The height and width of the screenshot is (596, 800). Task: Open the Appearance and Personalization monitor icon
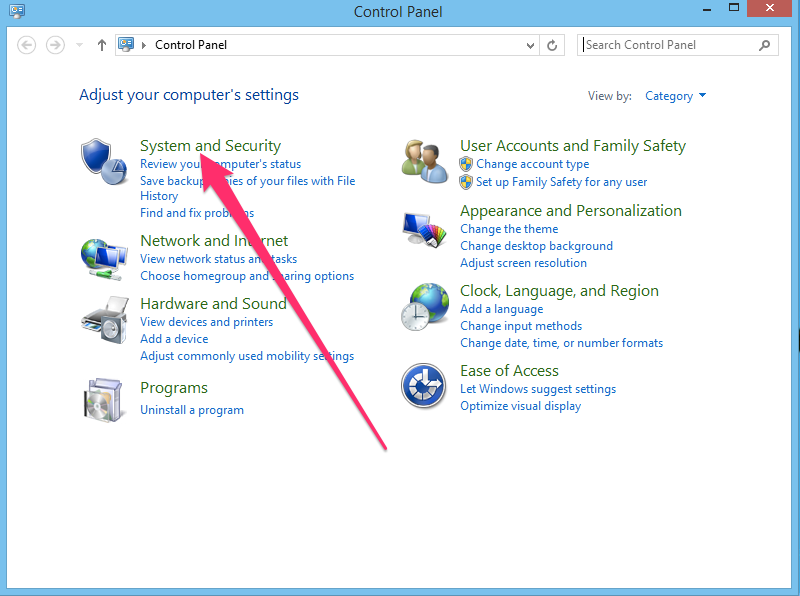[x=424, y=230]
